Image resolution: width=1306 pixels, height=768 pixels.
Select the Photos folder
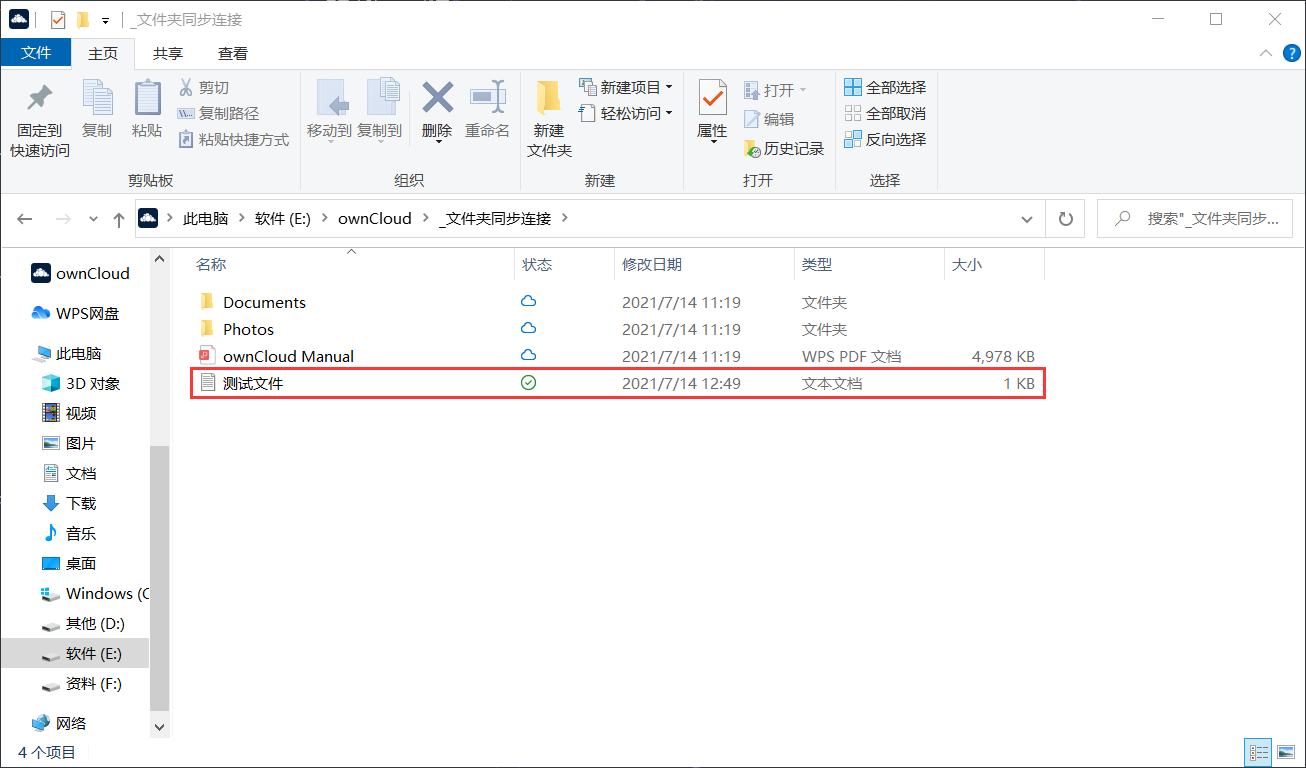[x=617, y=329]
